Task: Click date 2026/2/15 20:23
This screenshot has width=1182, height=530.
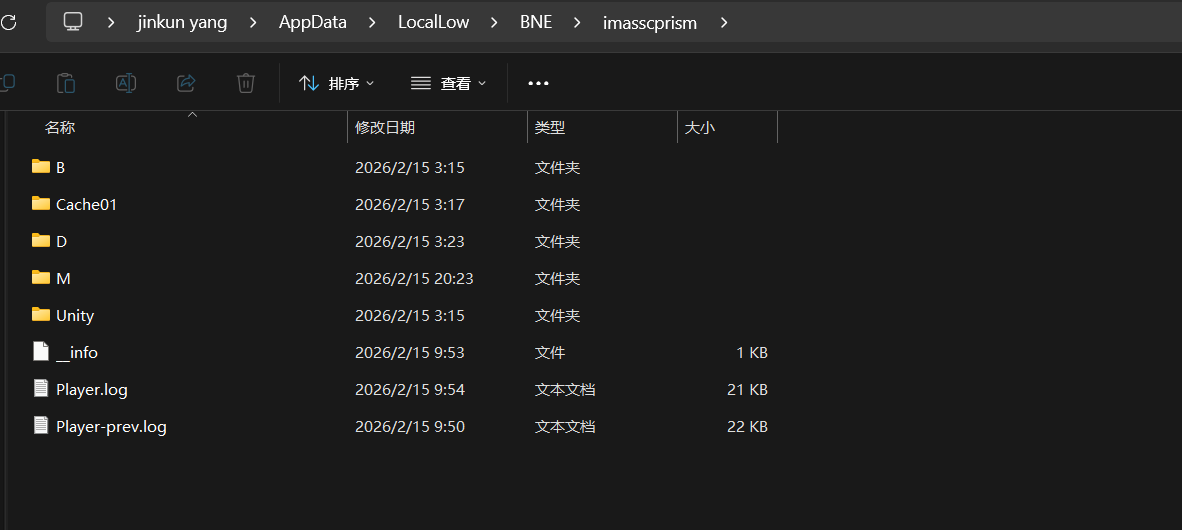Action: coord(414,278)
